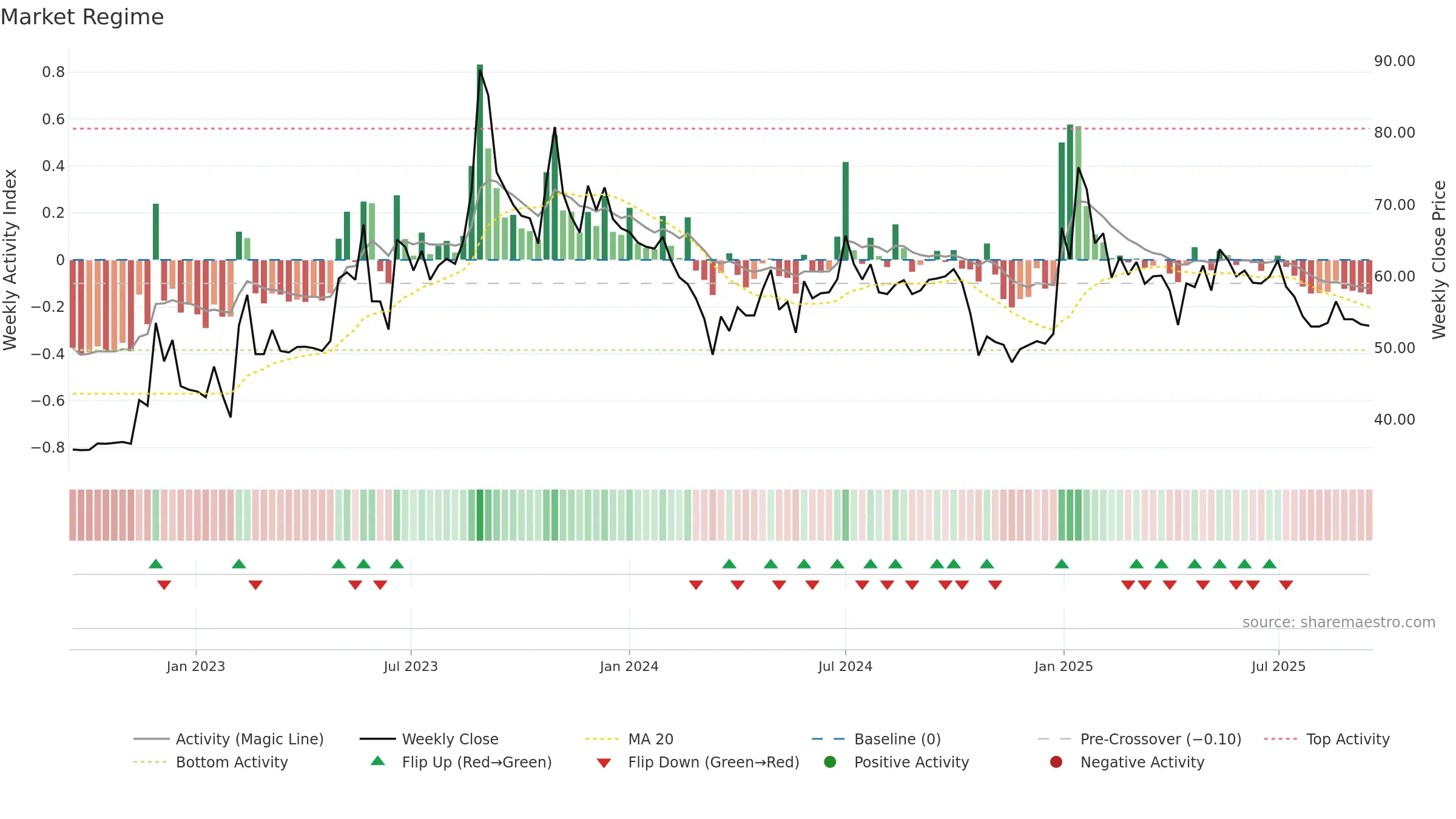
Task: Click the darkest green cell in the regime heatmap strip
Action: (480, 514)
